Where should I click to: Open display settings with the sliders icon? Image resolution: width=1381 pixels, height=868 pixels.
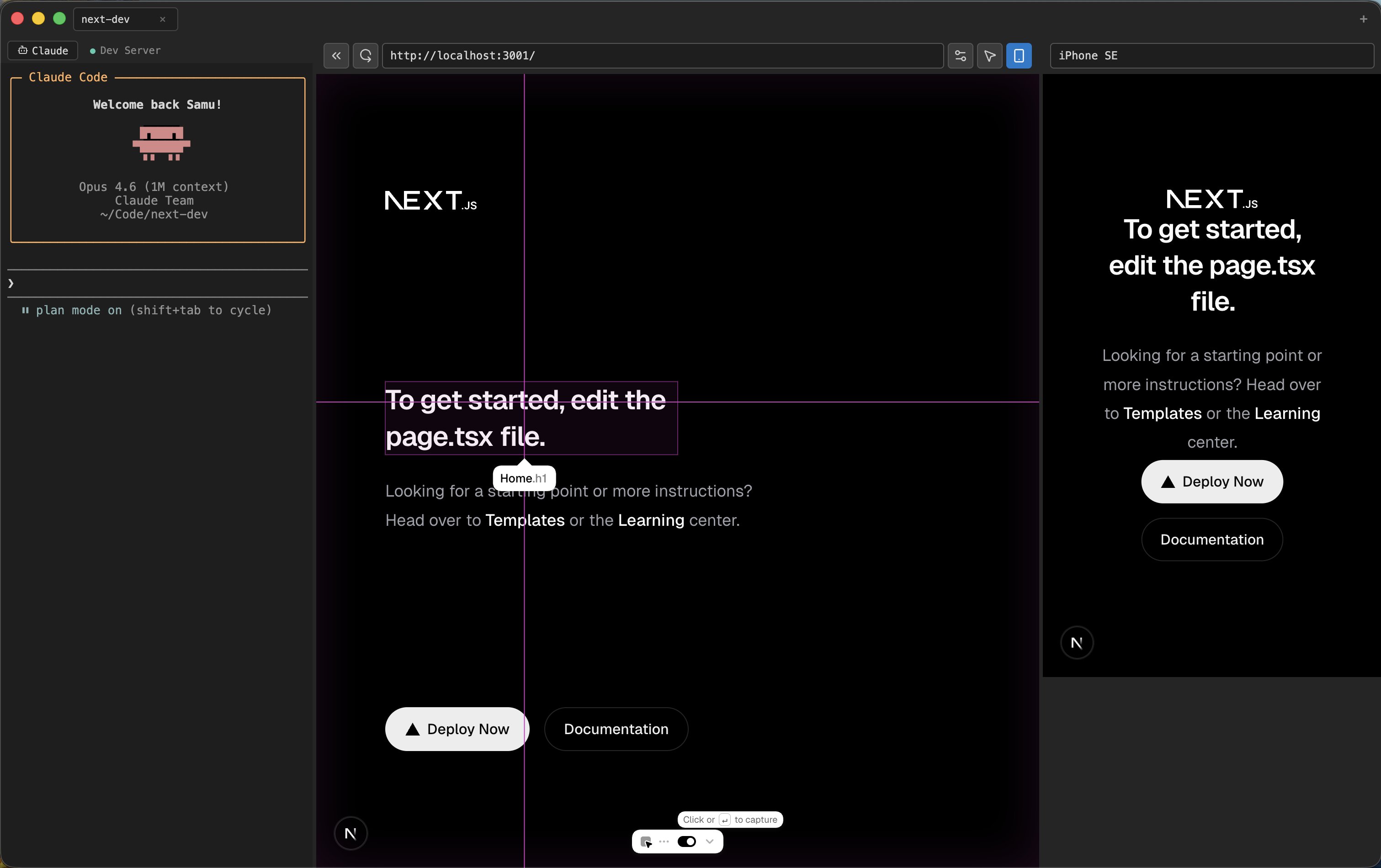pyautogui.click(x=960, y=56)
